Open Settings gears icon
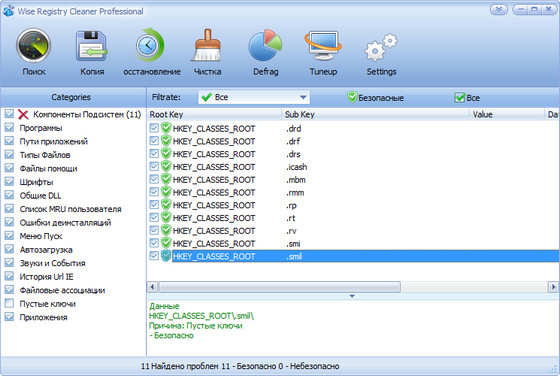 pos(381,47)
